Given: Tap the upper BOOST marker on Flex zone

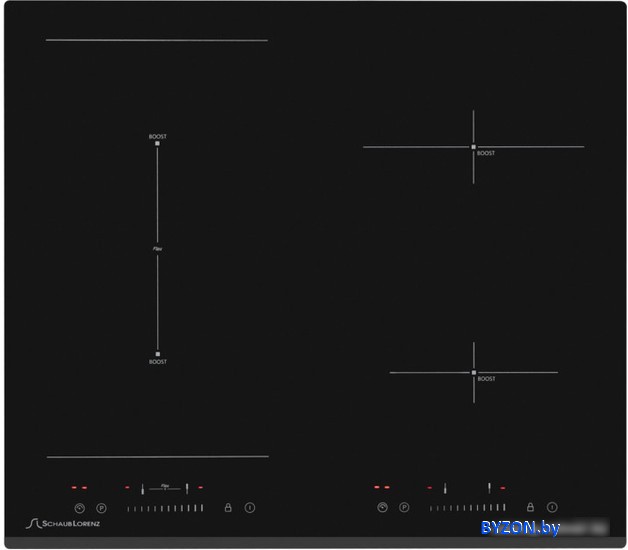Looking at the screenshot, I should pyautogui.click(x=157, y=143).
